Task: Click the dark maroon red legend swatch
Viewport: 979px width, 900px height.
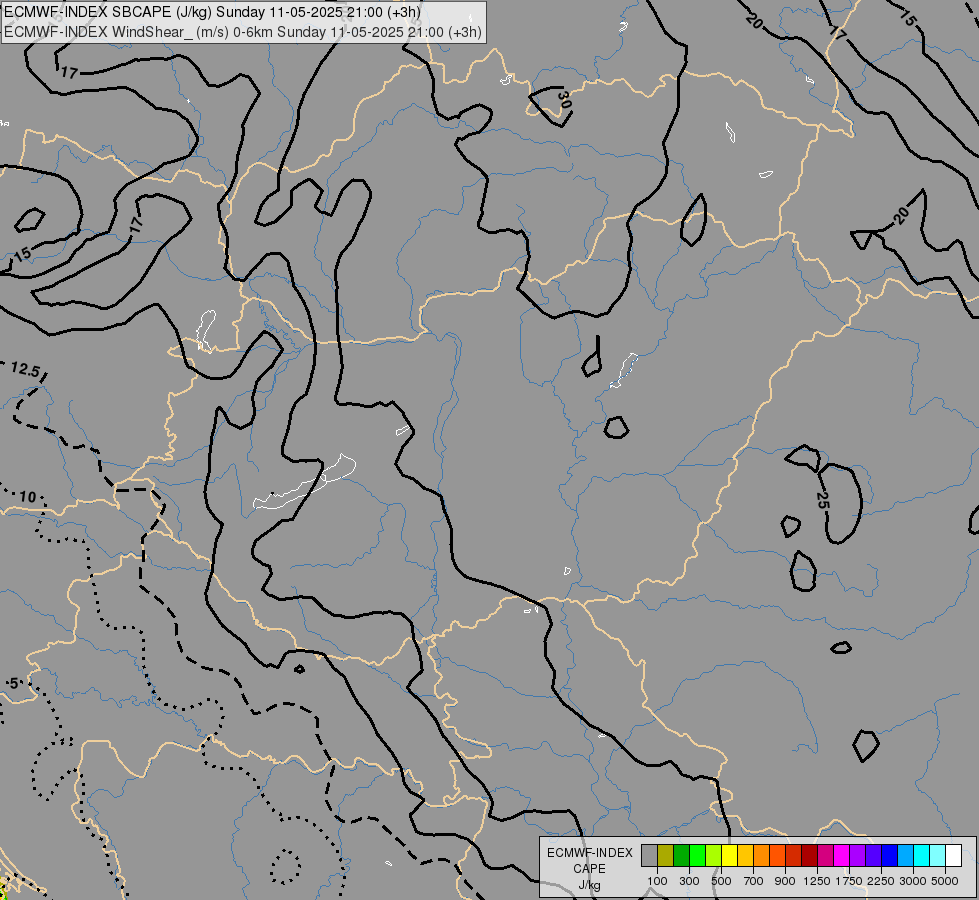Action: click(x=810, y=855)
